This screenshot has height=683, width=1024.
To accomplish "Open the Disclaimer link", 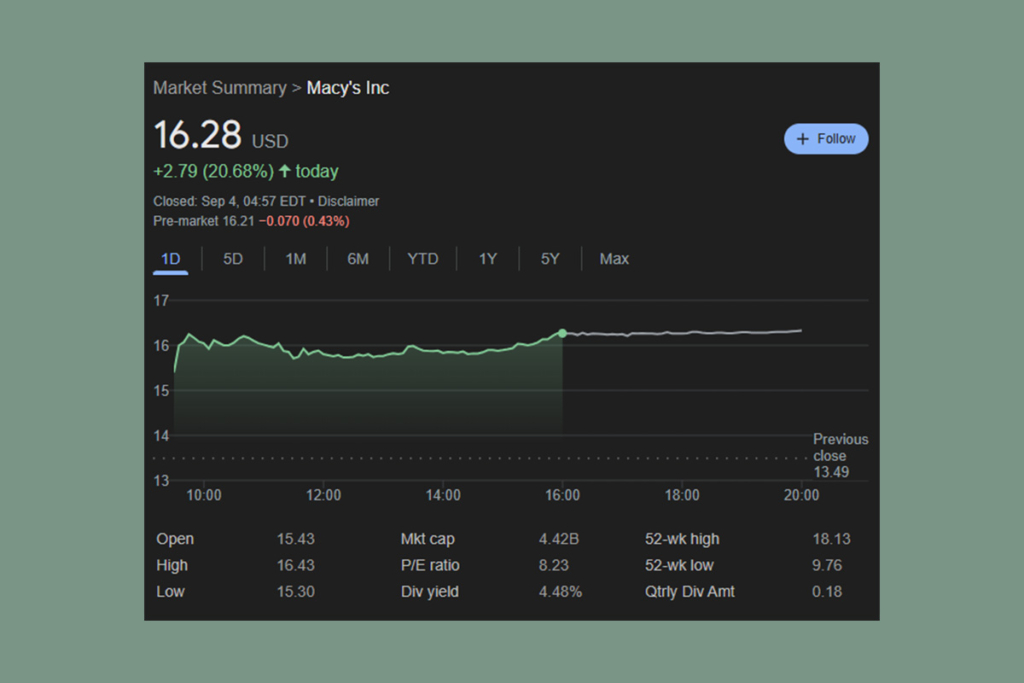I will (349, 201).
